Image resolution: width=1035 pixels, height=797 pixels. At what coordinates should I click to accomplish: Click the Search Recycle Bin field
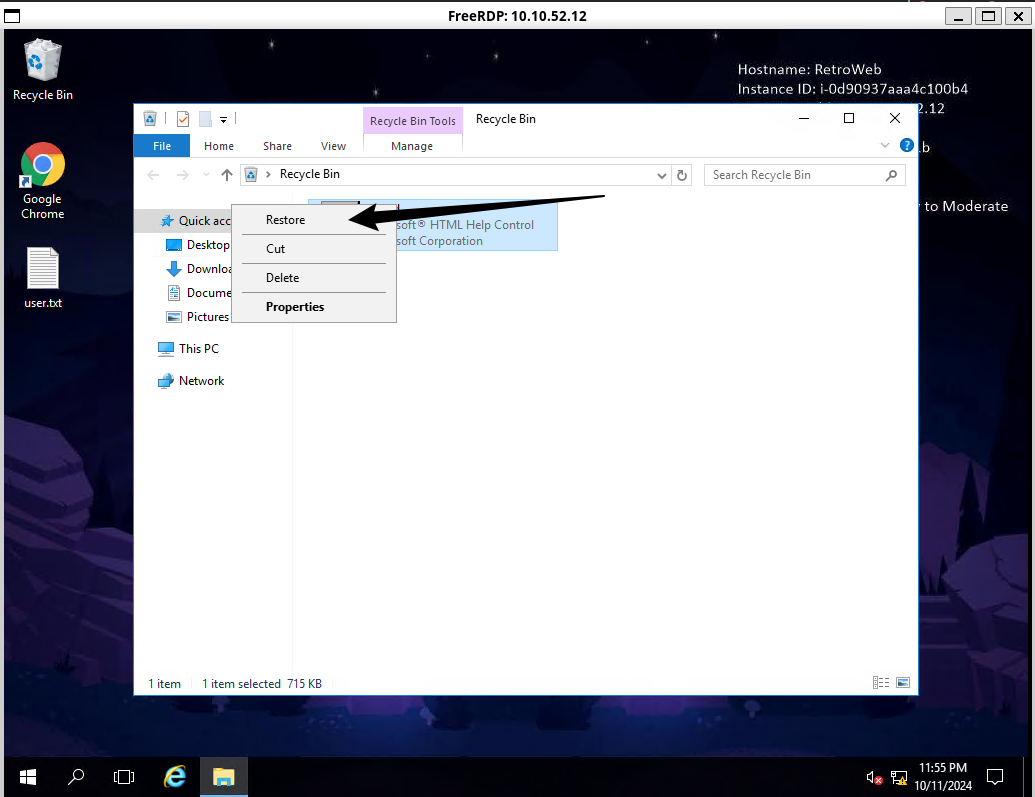[x=794, y=175]
